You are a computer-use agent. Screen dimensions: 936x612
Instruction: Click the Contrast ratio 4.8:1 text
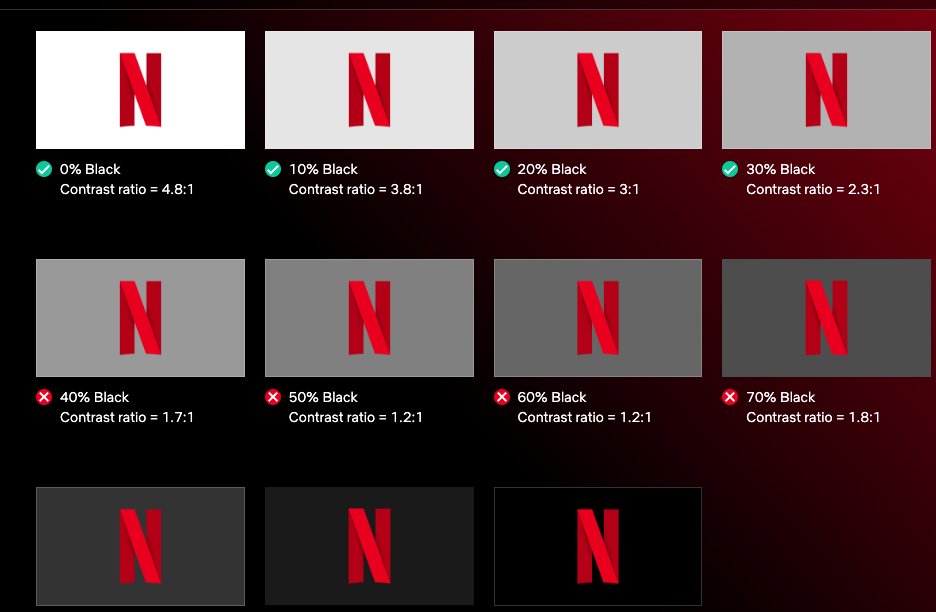[125, 189]
